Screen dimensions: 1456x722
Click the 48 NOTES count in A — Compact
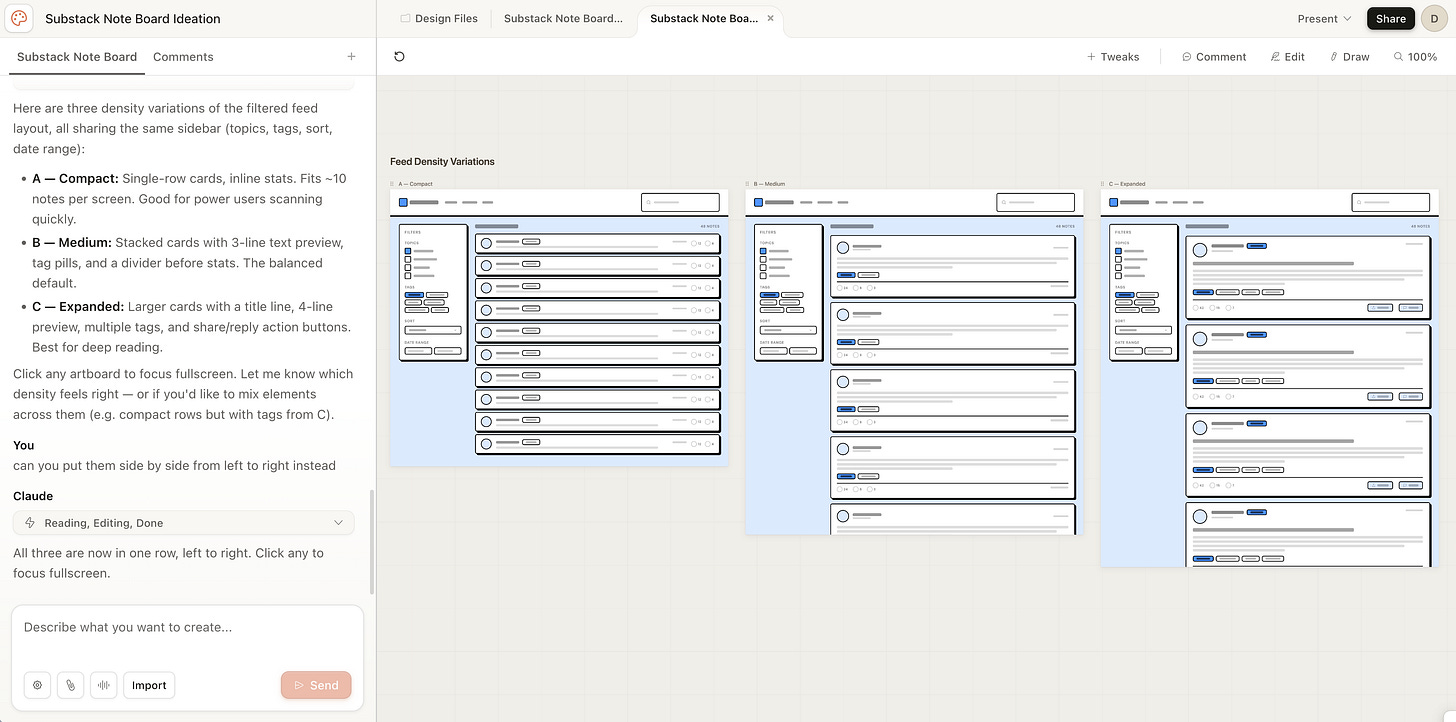pos(710,226)
